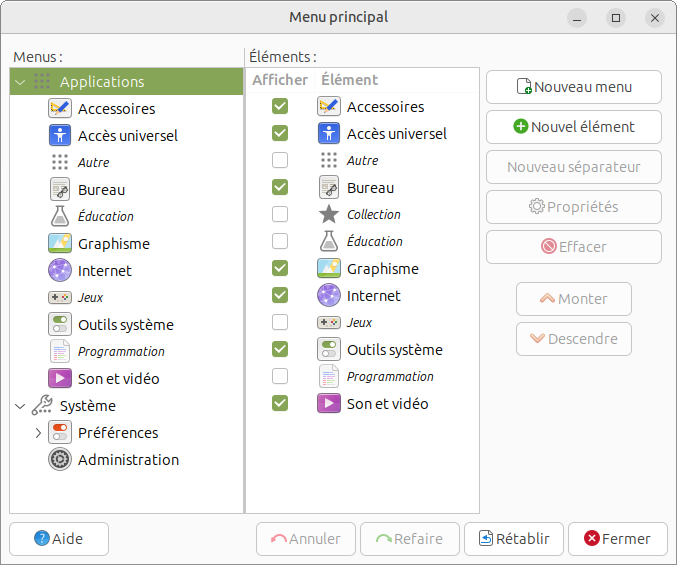Viewport: 677px width, 565px height.
Task: Click the Accessoires icon in the Menus tree
Action: 60,108
